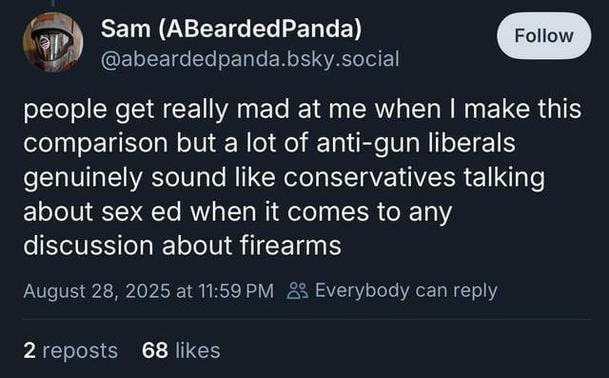Screen dimensions: 609x378
Task: Click the word "firearms" in the post
Action: pyautogui.click(x=291, y=246)
